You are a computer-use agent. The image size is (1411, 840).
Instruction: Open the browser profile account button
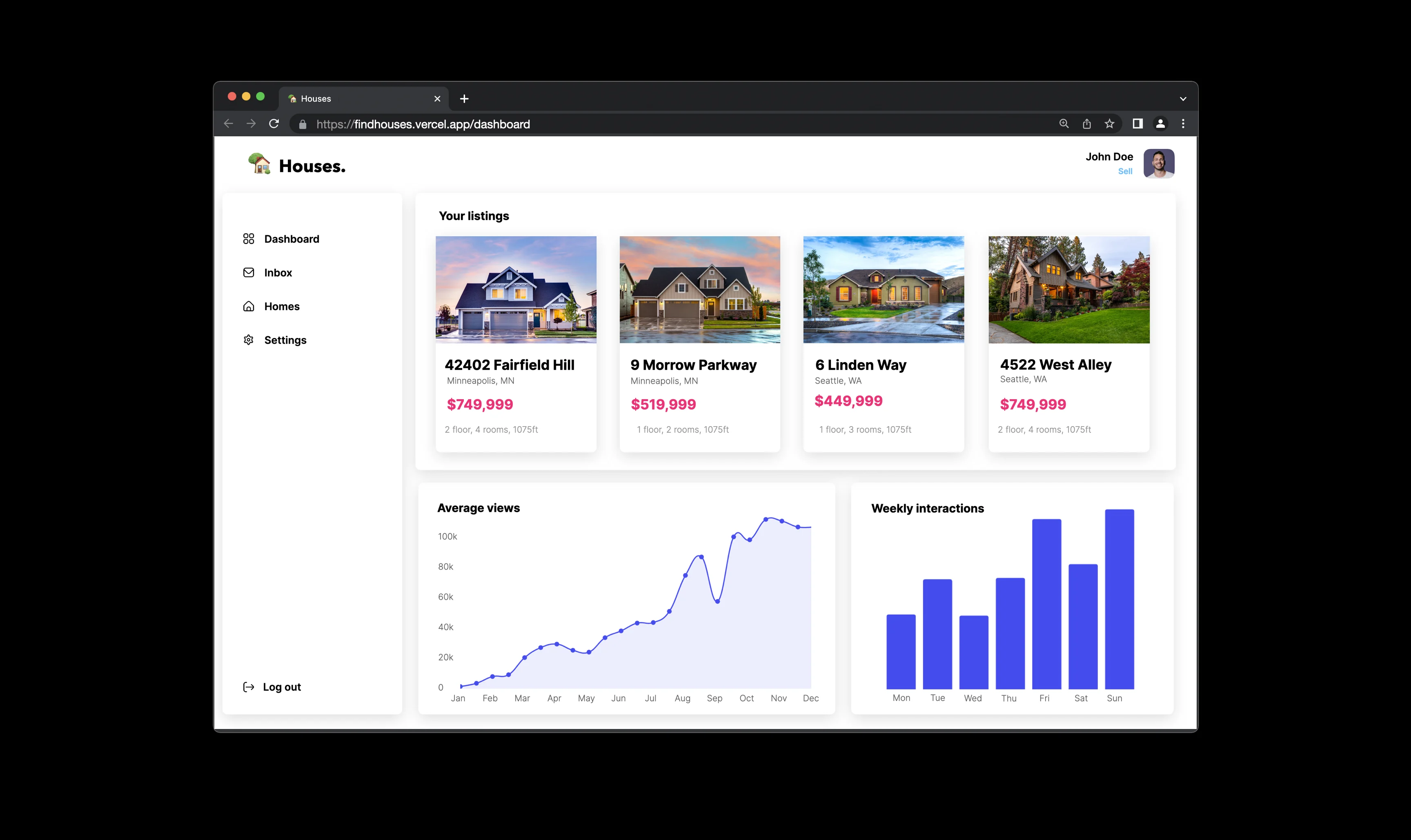(x=1160, y=124)
